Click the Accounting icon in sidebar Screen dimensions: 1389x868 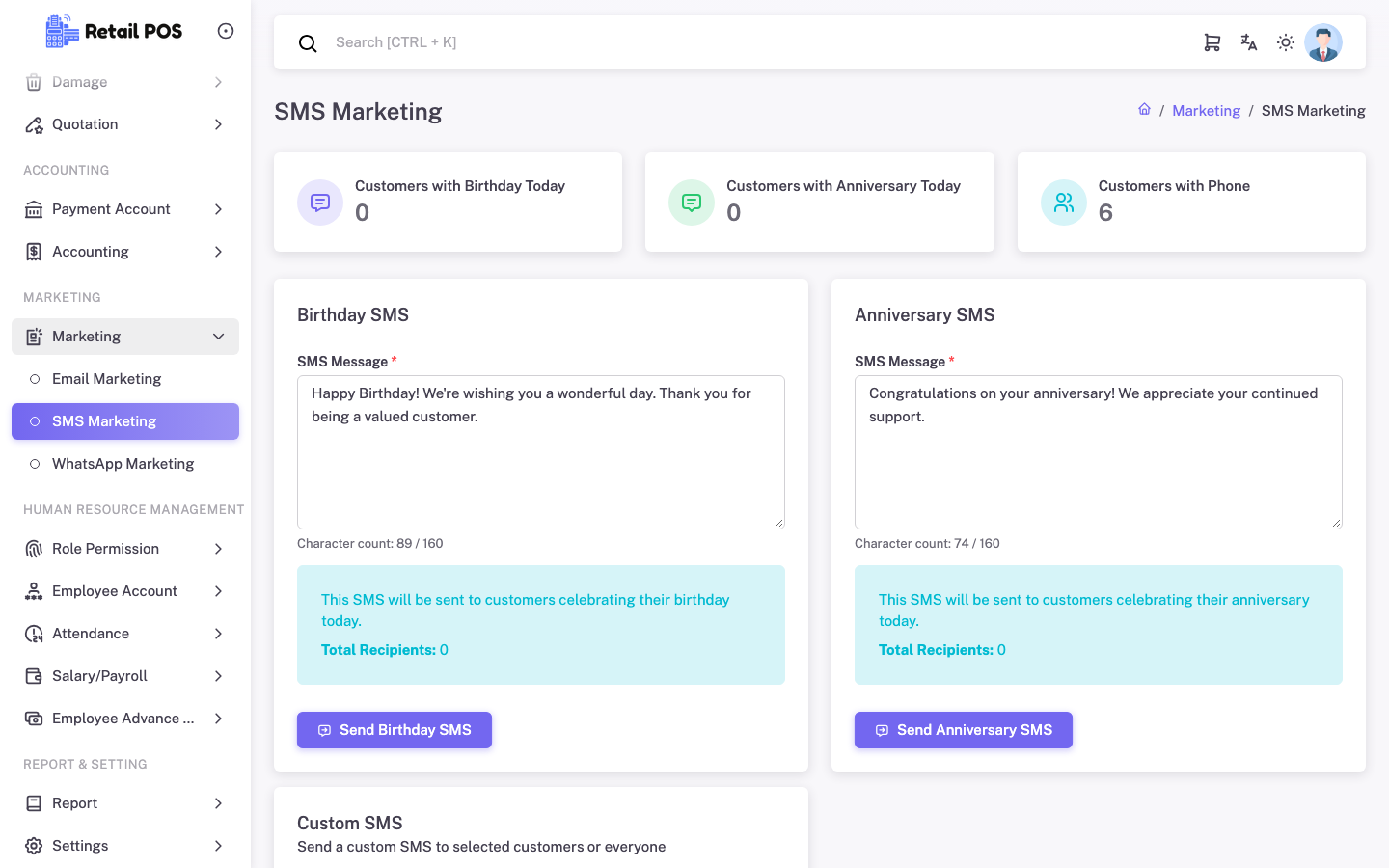[34, 252]
